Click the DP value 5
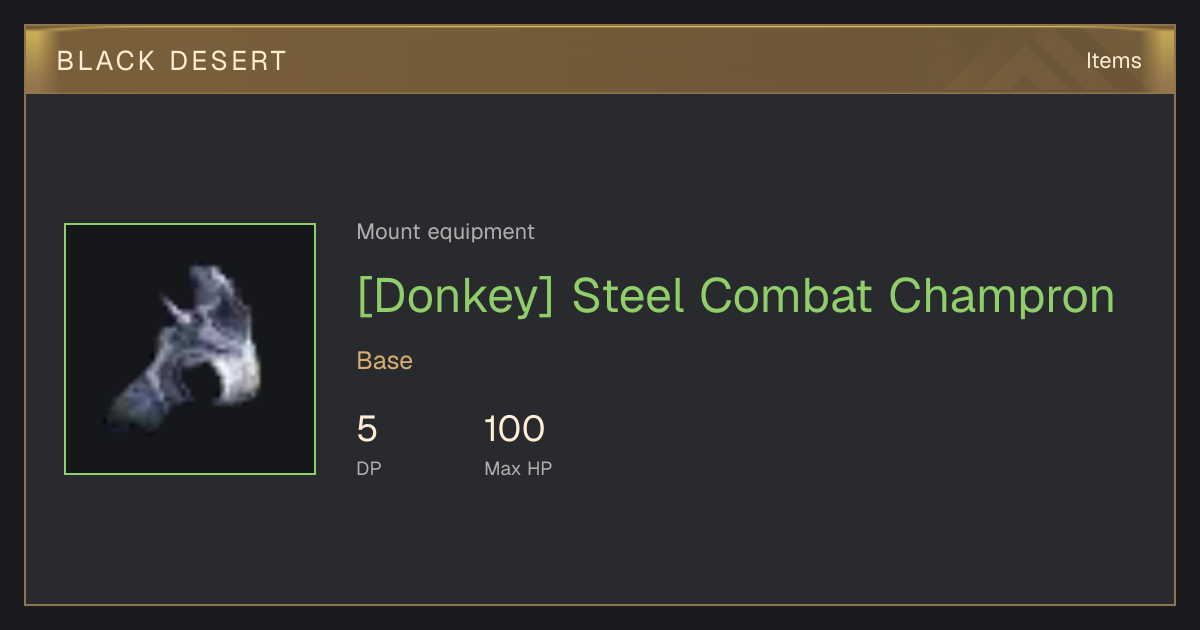 [367, 430]
